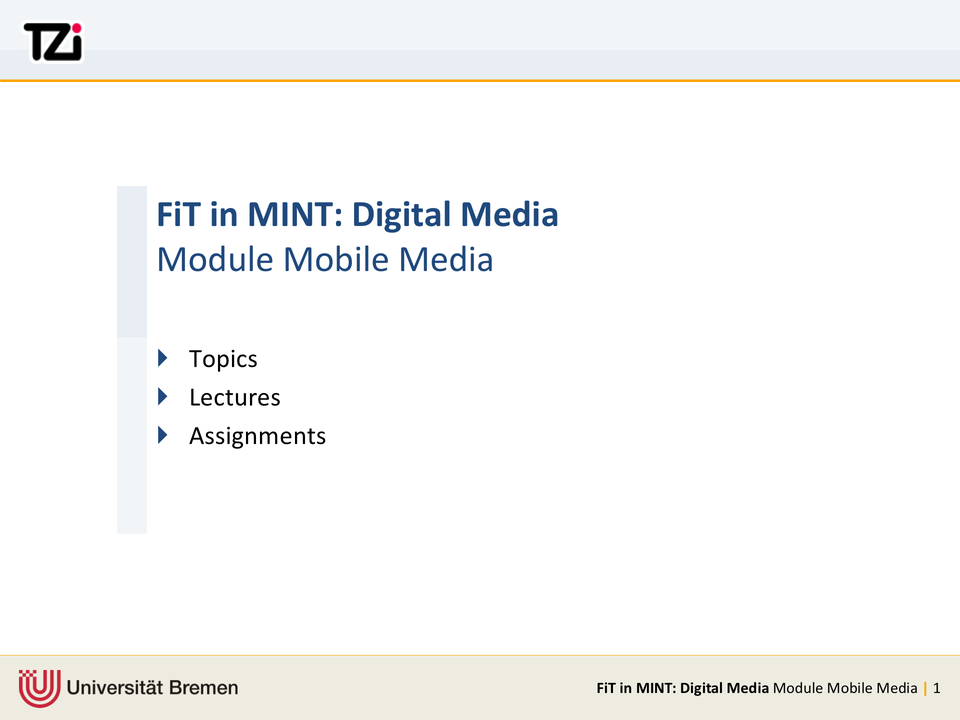Choose the Assignments list item
The width and height of the screenshot is (960, 720).
click(257, 436)
